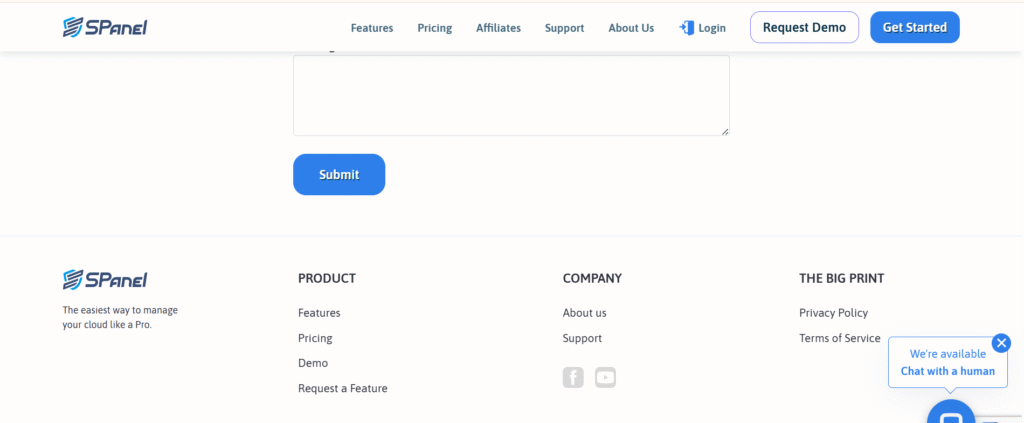This screenshot has width=1024, height=423.
Task: Click Chat with a human text
Action: click(947, 371)
